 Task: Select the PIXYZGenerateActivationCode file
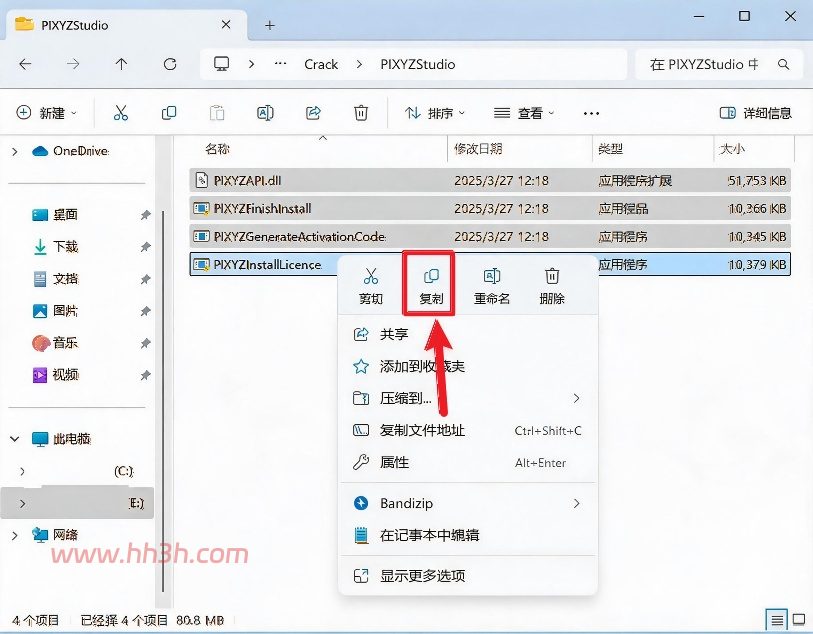point(490,236)
